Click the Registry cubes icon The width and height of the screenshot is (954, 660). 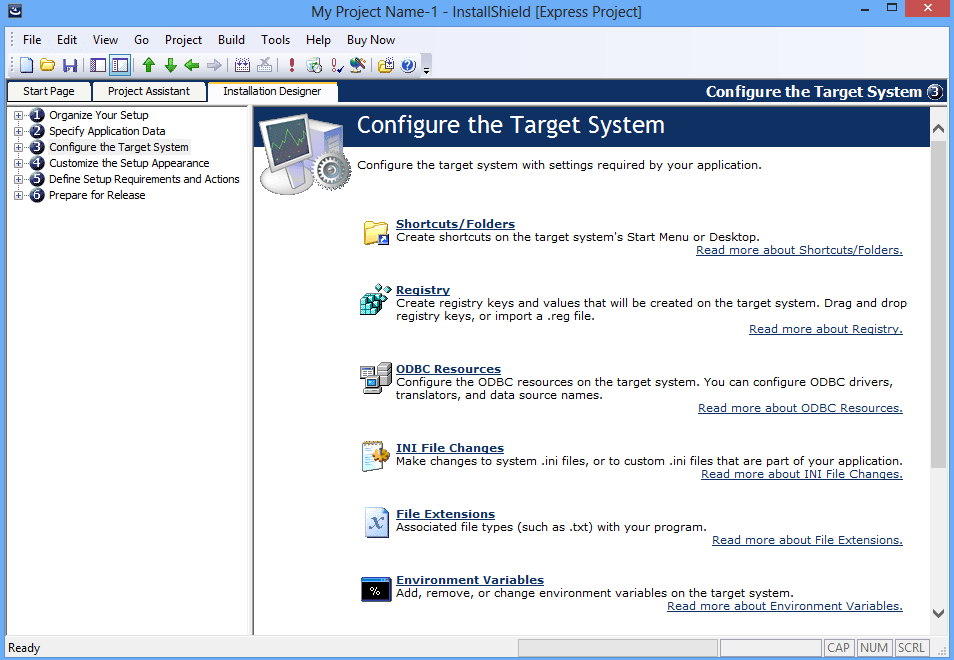click(x=375, y=299)
